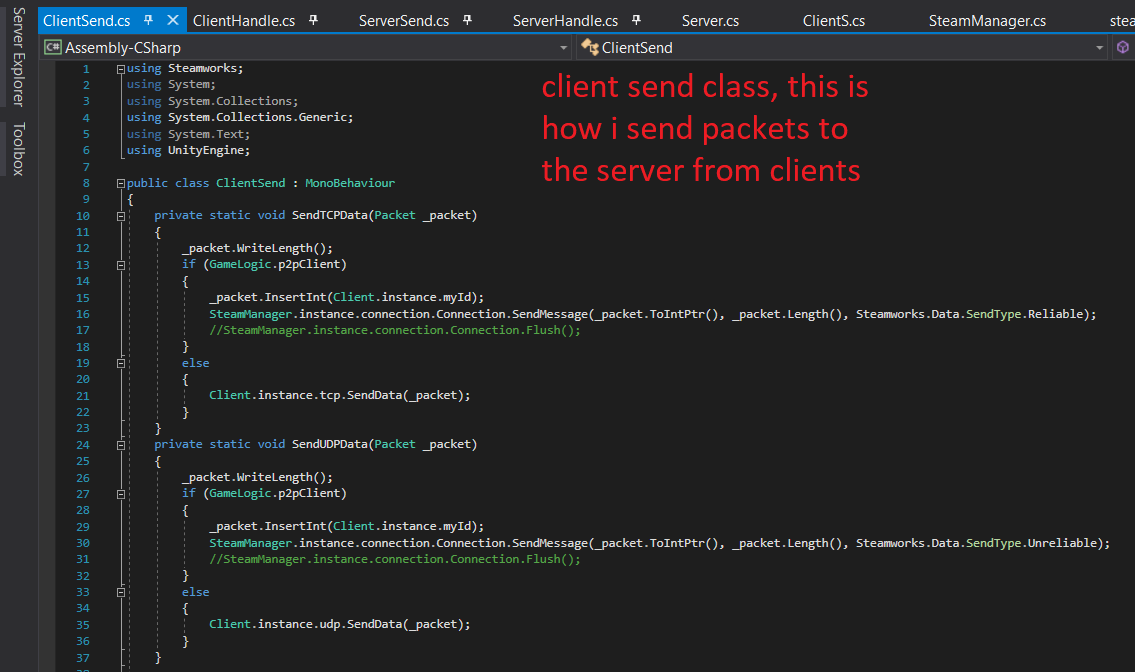Unpin the ClientHandle.cs tab

(313, 18)
